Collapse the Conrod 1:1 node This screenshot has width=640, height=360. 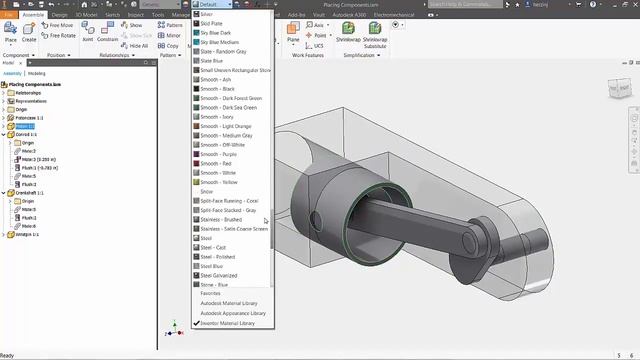[x=4, y=134]
